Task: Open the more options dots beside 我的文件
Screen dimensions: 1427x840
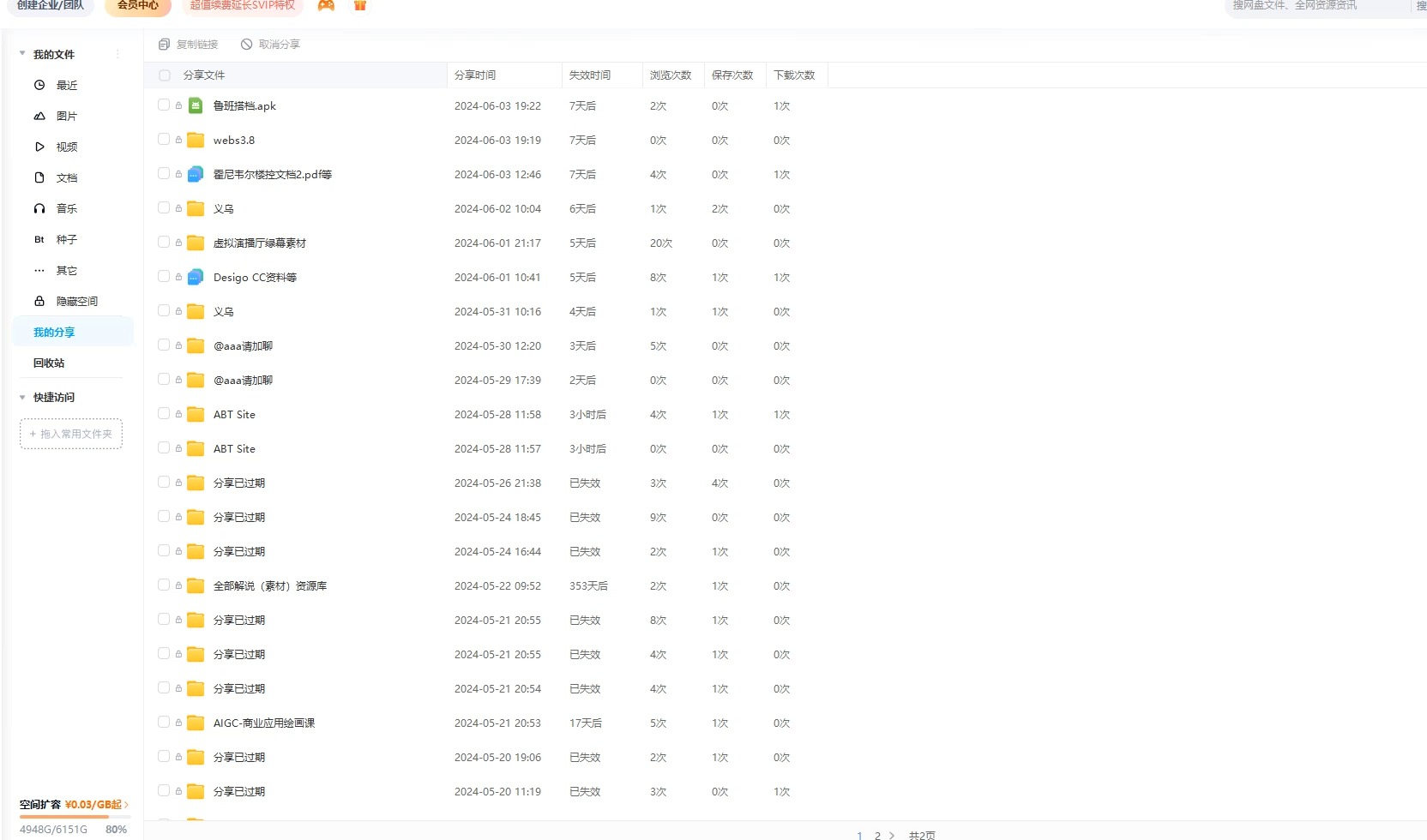Action: tap(117, 54)
